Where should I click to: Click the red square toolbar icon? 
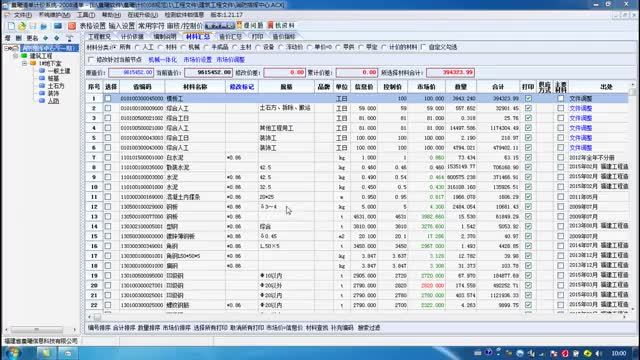tap(72, 26)
